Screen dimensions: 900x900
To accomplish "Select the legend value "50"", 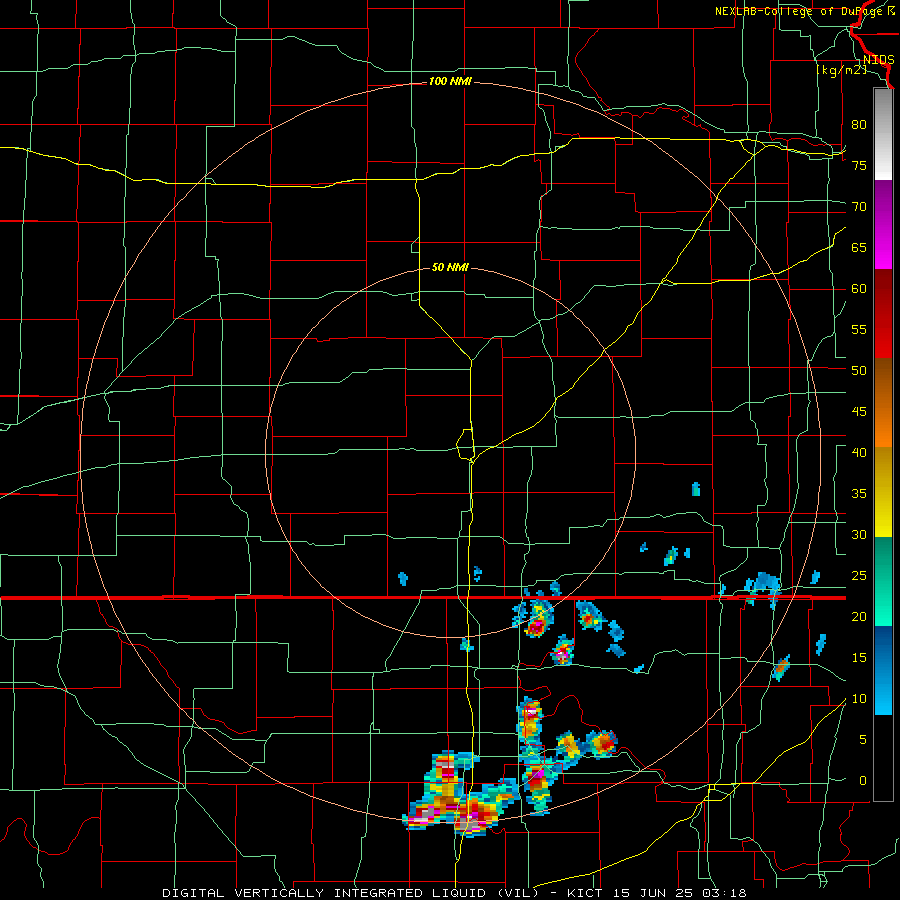I will 859,371.
